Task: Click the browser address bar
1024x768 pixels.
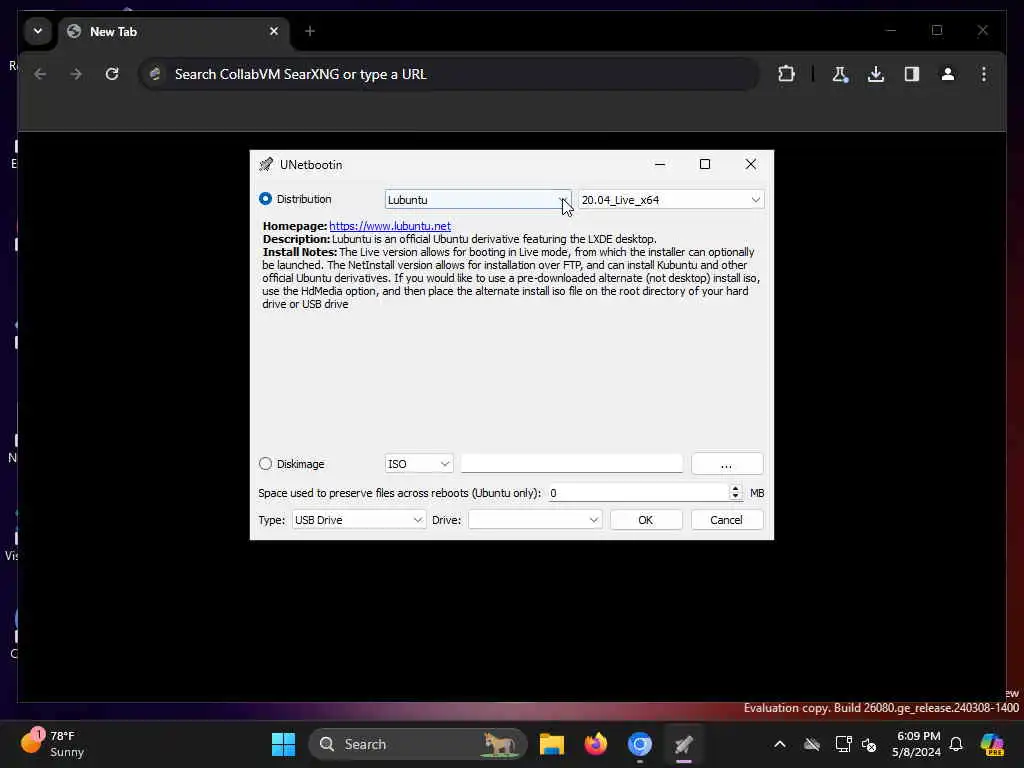Action: tap(450, 74)
